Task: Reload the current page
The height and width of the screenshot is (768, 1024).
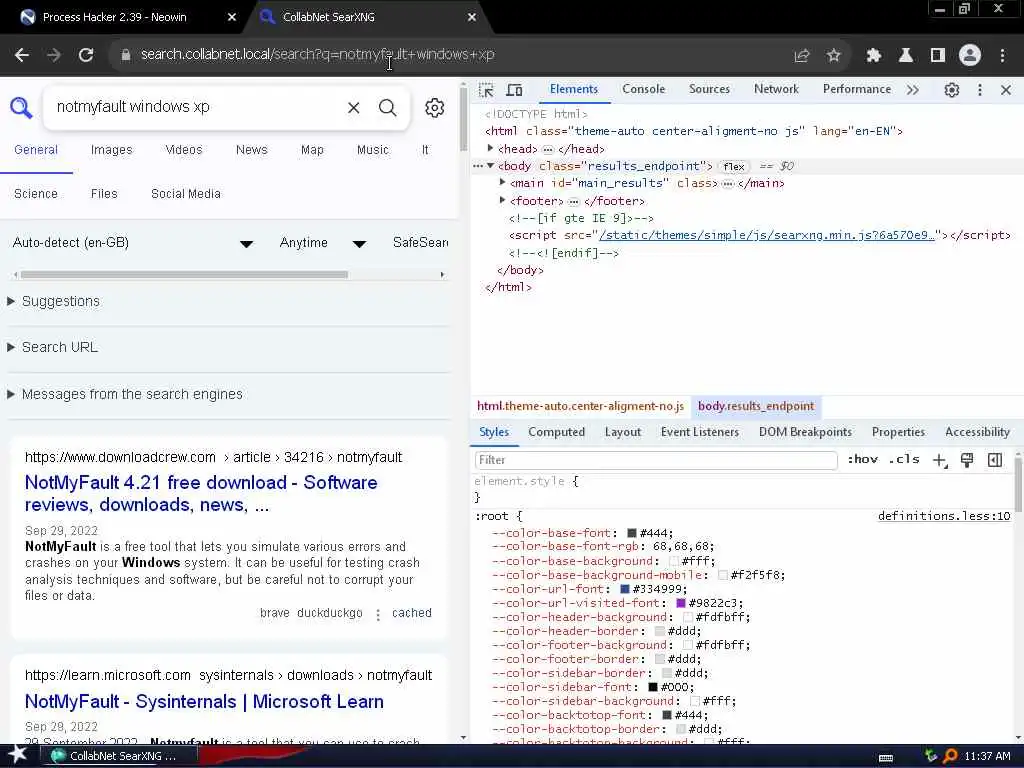Action: pyautogui.click(x=86, y=55)
